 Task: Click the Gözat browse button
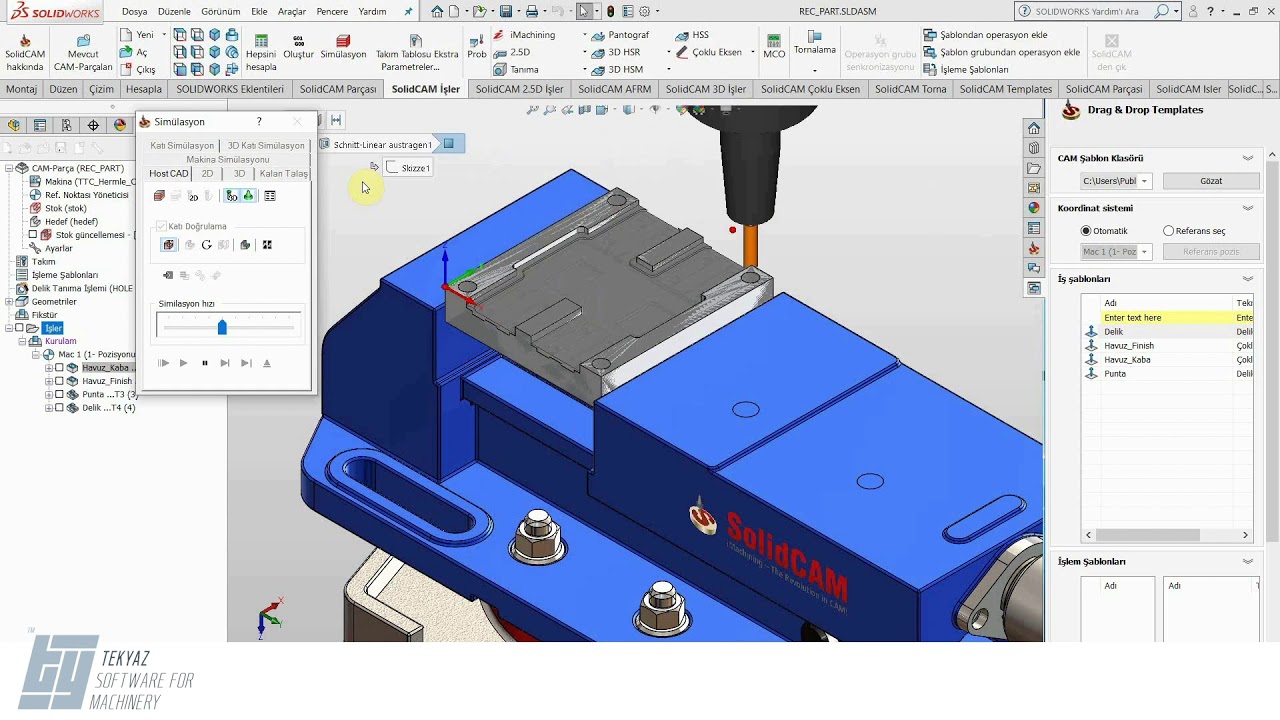1211,181
